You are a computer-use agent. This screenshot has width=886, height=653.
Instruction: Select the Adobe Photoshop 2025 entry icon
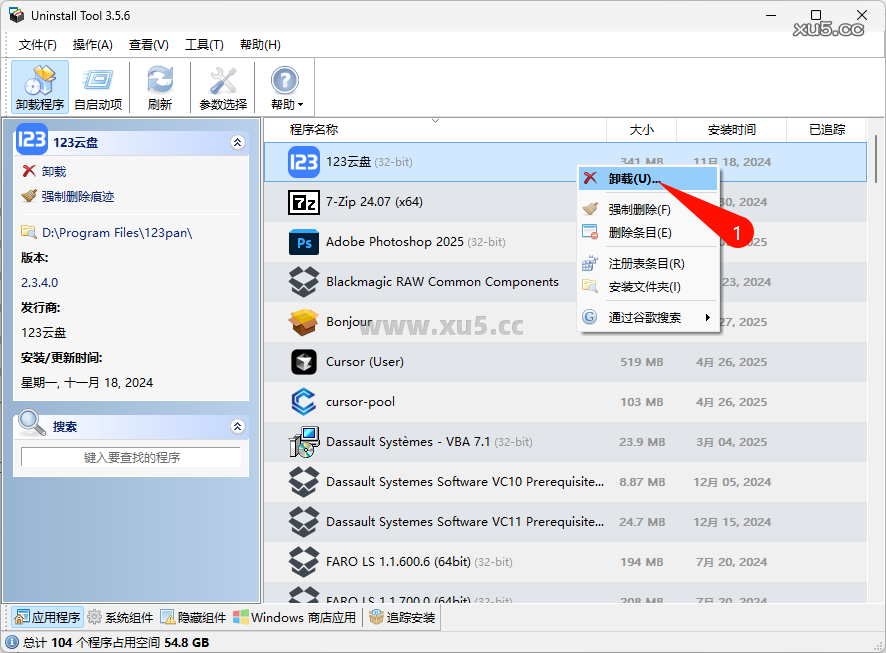[x=303, y=241]
